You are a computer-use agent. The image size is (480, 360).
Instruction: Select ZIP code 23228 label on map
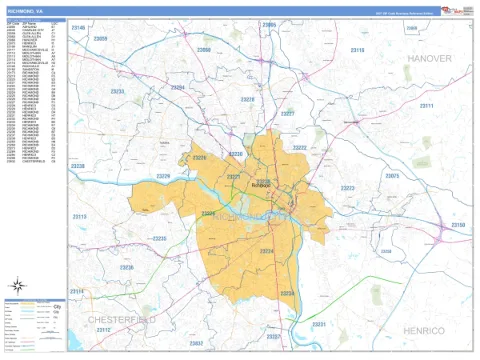(x=248, y=100)
